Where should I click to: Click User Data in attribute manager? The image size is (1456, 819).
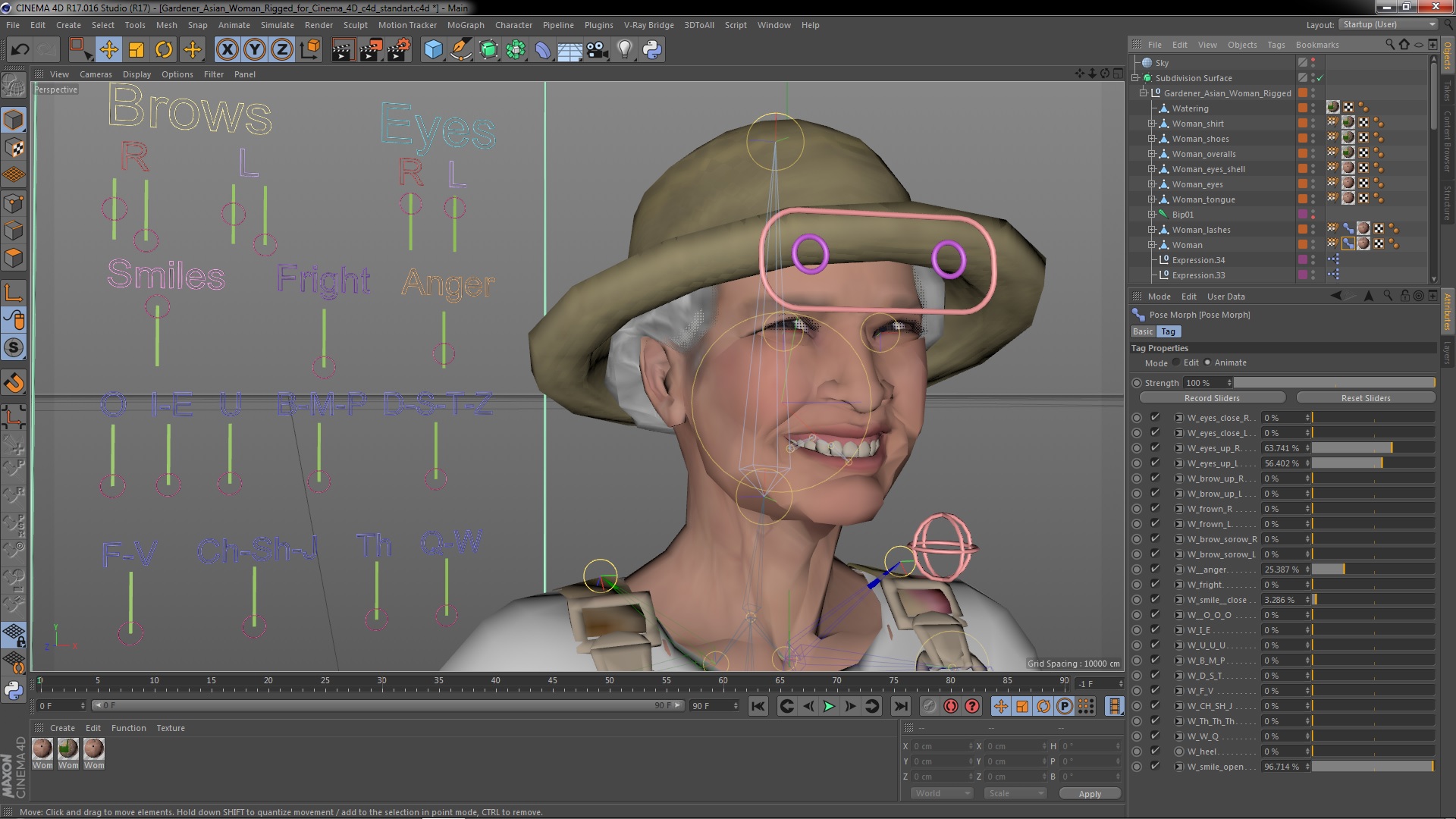pyautogui.click(x=1225, y=297)
